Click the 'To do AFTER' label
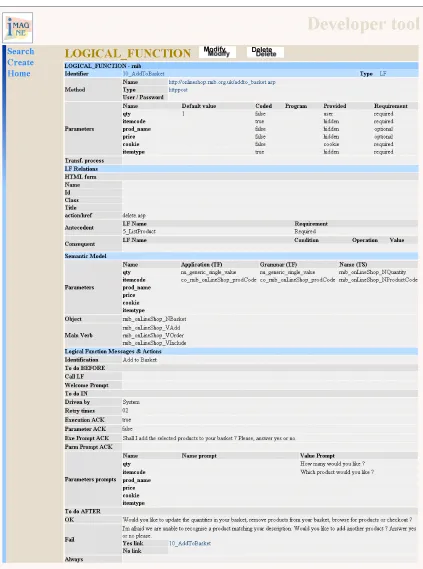Screen dimensions: 423x569 [82, 511]
